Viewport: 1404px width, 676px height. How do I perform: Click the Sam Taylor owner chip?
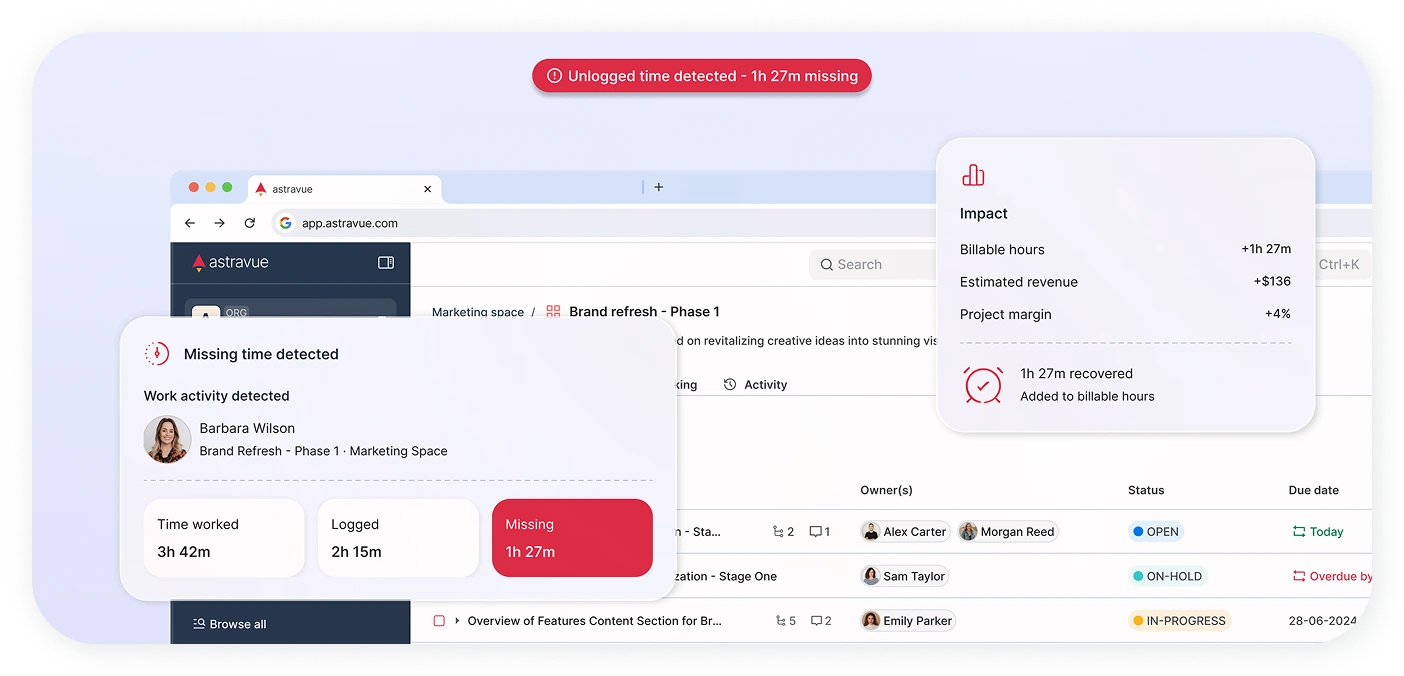[x=905, y=576]
